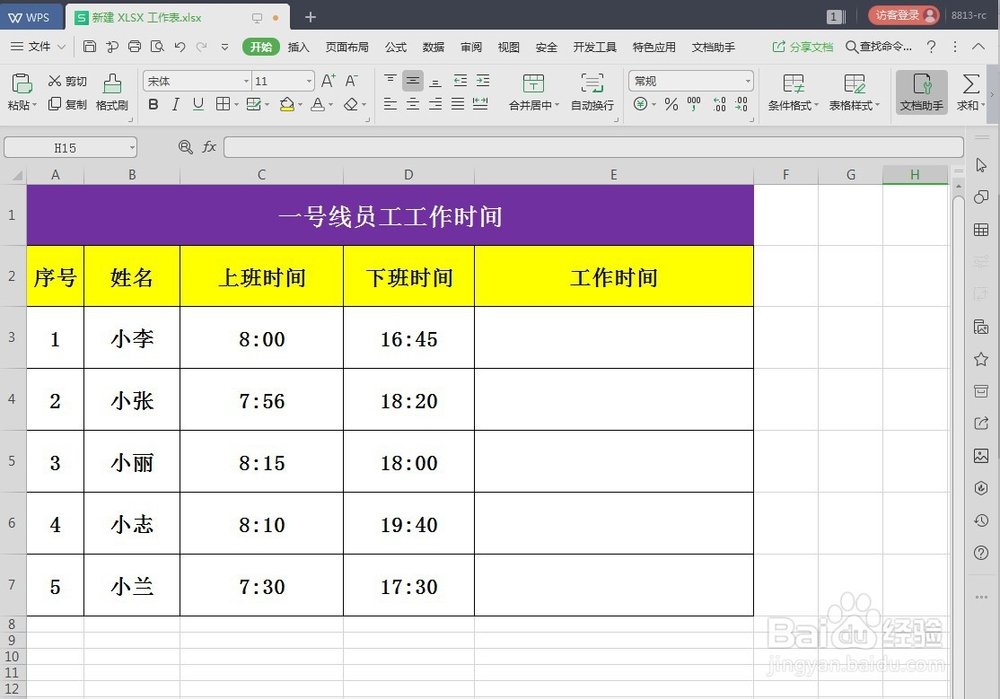
Task: Toggle bold formatting on selected cell
Action: 152,104
